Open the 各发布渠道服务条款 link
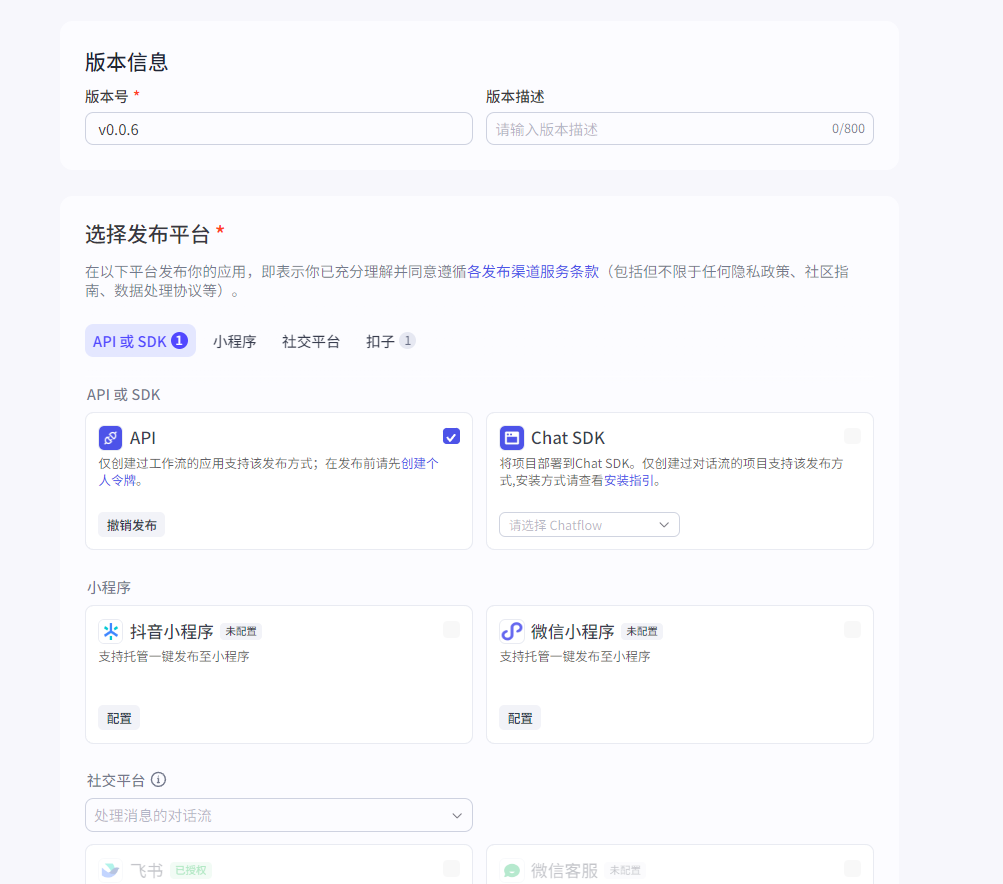 click(533, 271)
